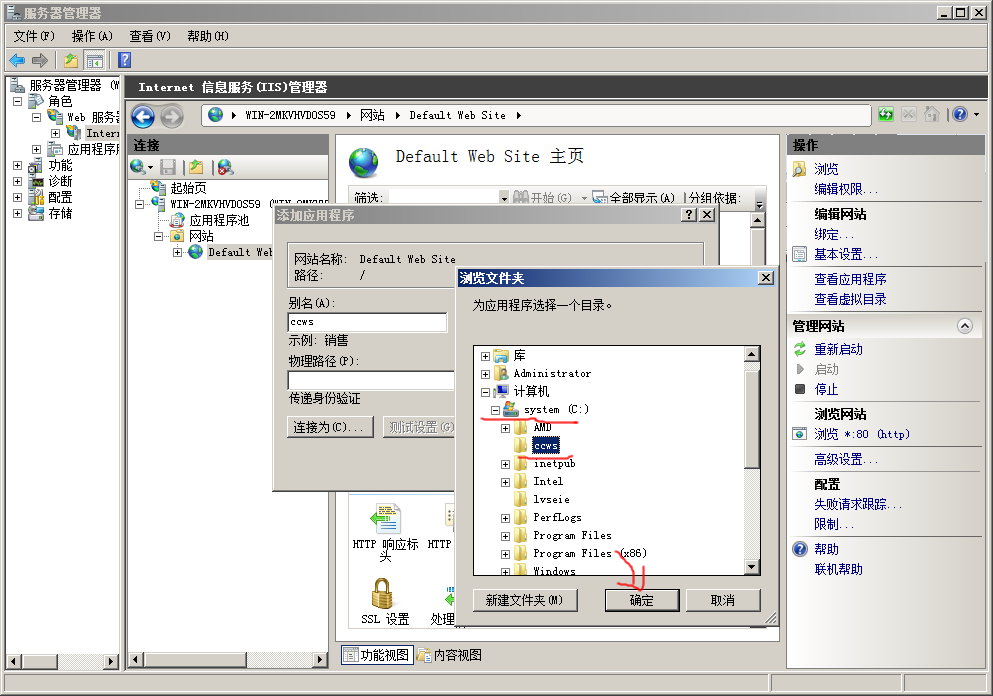
Task: Click the 重新启动 restart icon in actions pane
Action: pyautogui.click(x=799, y=349)
